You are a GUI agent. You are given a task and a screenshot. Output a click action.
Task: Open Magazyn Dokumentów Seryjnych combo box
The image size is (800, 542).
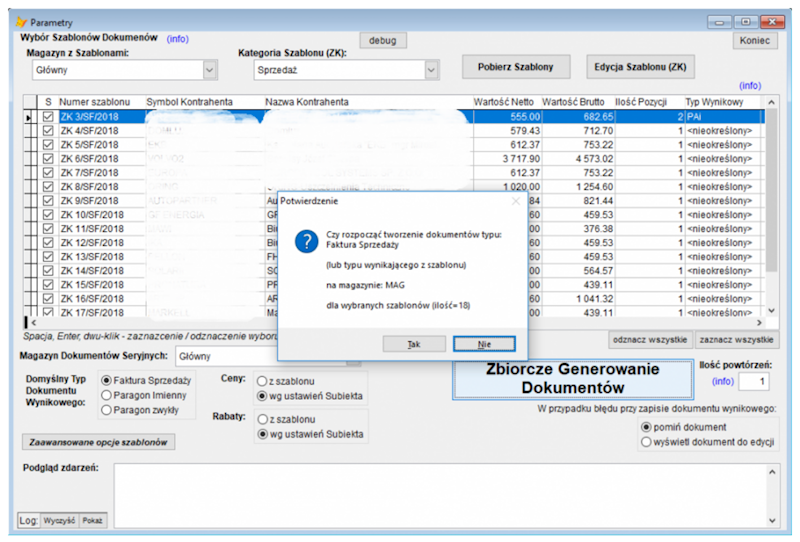[268, 356]
